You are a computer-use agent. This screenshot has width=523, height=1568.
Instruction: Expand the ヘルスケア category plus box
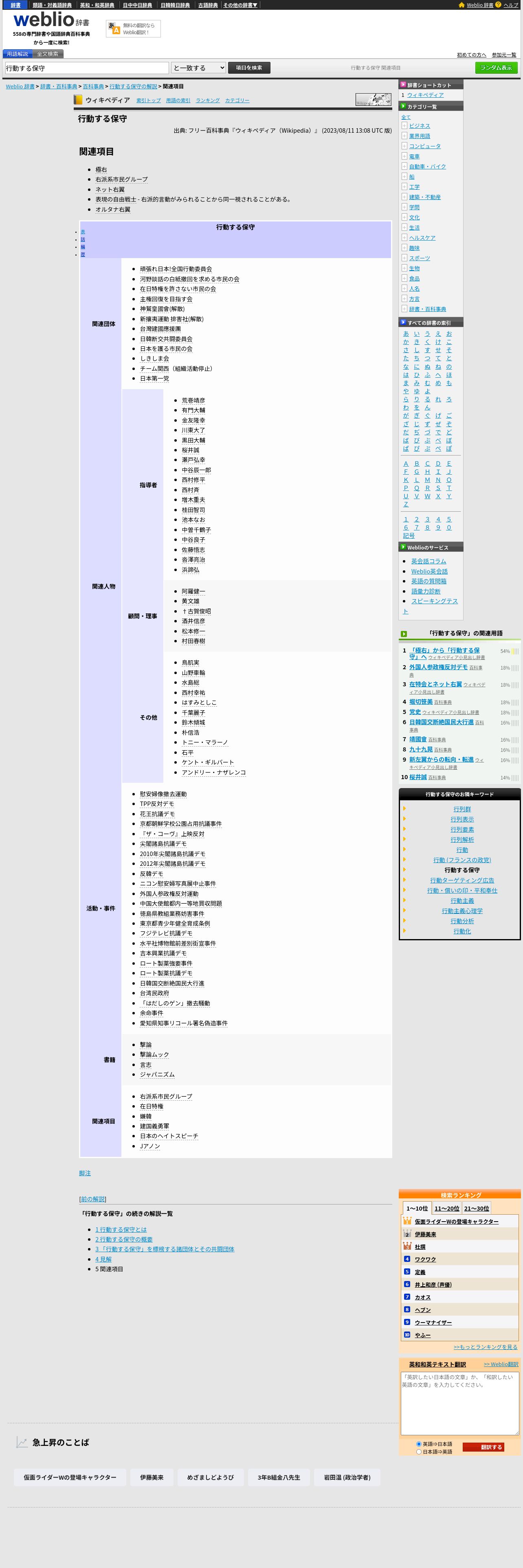(x=404, y=237)
